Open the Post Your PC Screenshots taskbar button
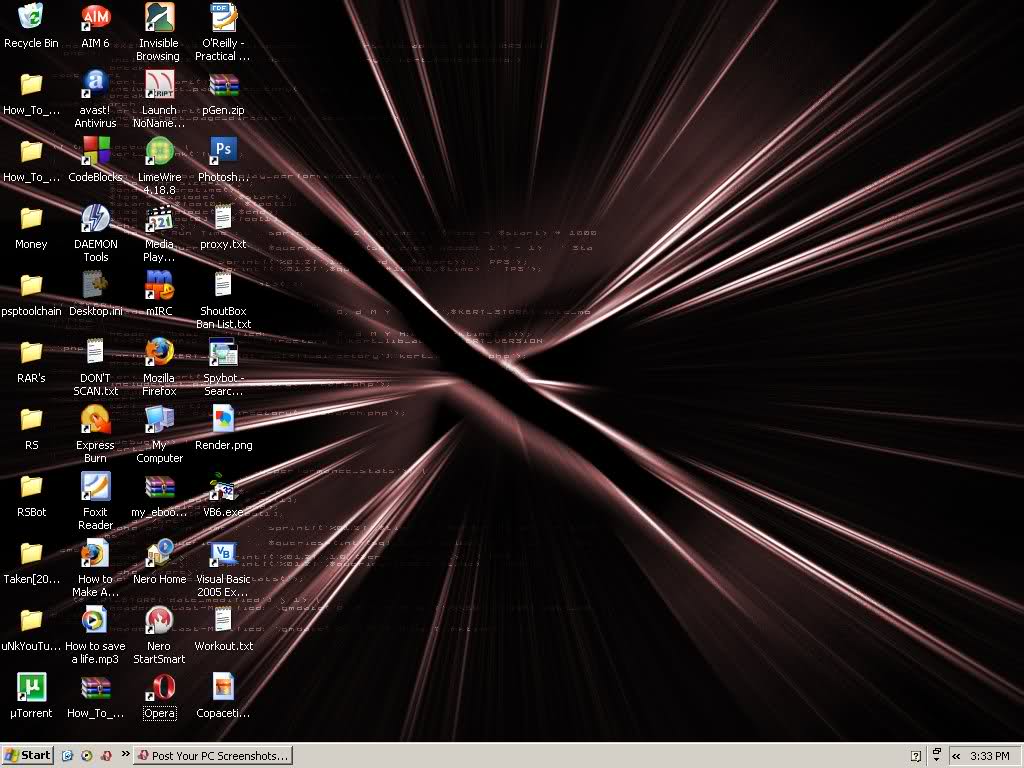The width and height of the screenshot is (1024, 768). [x=213, y=756]
